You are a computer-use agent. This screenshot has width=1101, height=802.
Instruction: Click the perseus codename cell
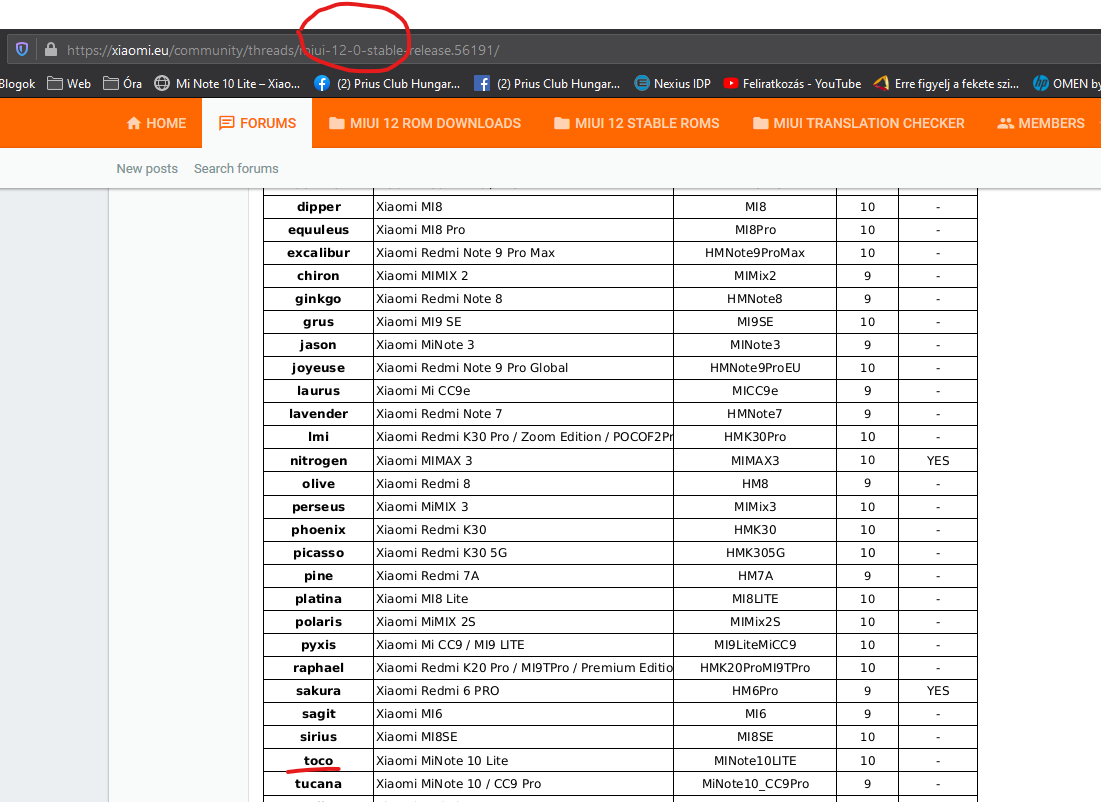[318, 506]
